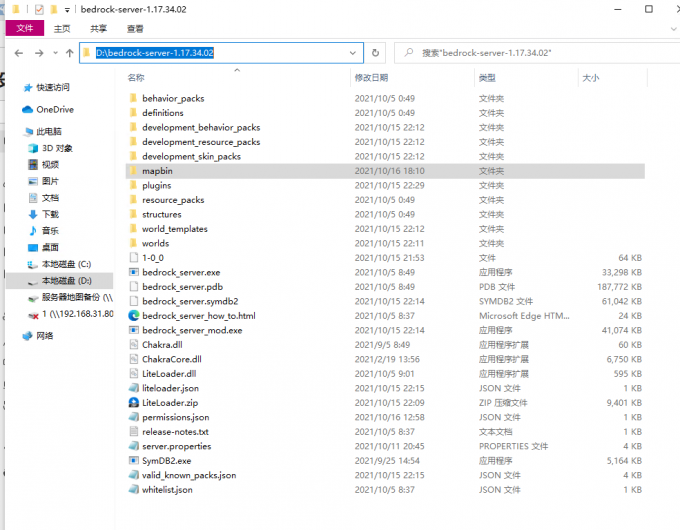Image resolution: width=680 pixels, height=530 pixels.
Task: Go forward with the forward arrow
Action: coord(39,53)
